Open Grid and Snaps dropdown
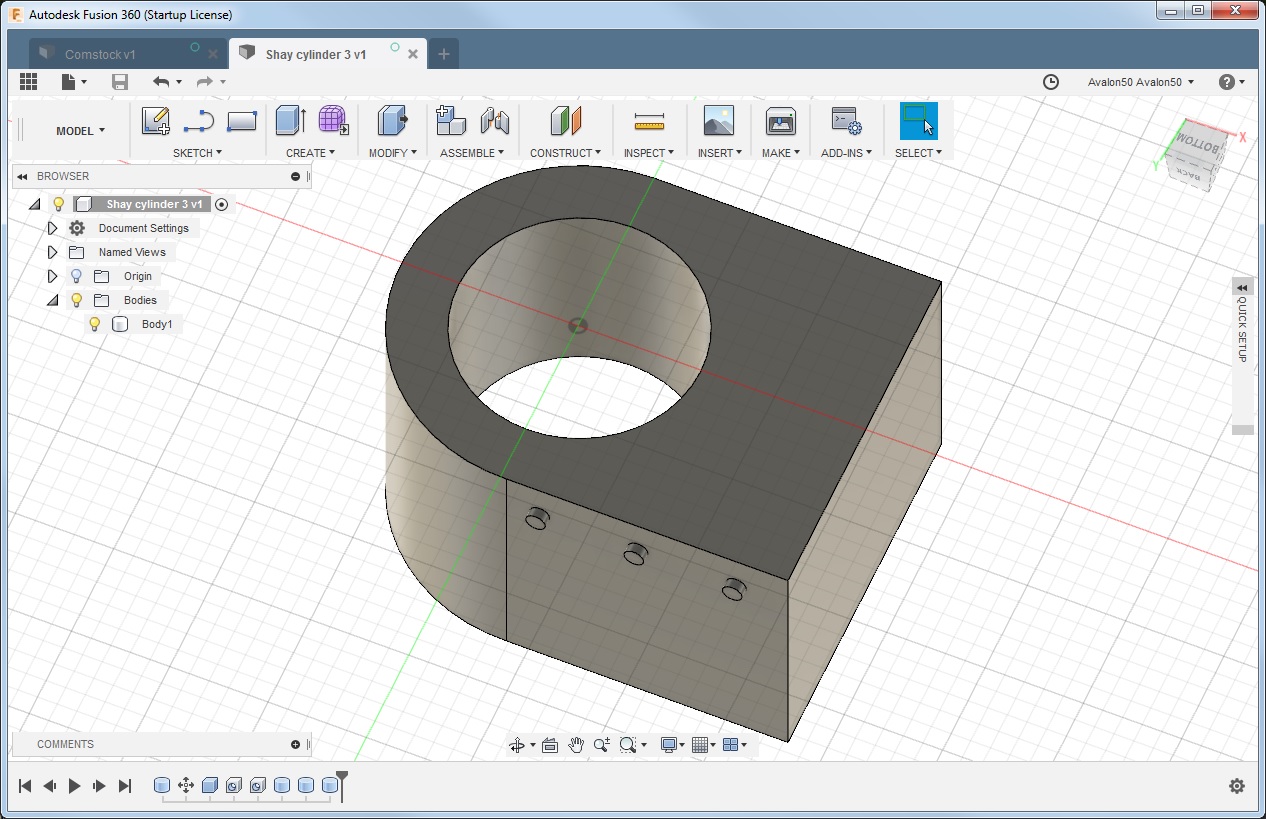Image resolution: width=1266 pixels, height=819 pixels. click(x=704, y=745)
